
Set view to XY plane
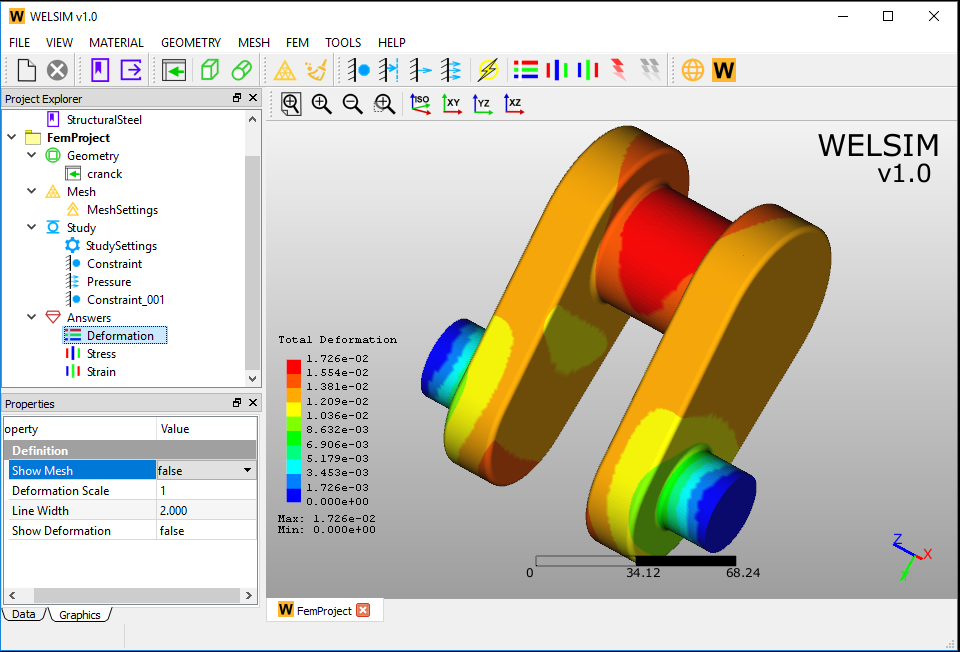pyautogui.click(x=452, y=103)
